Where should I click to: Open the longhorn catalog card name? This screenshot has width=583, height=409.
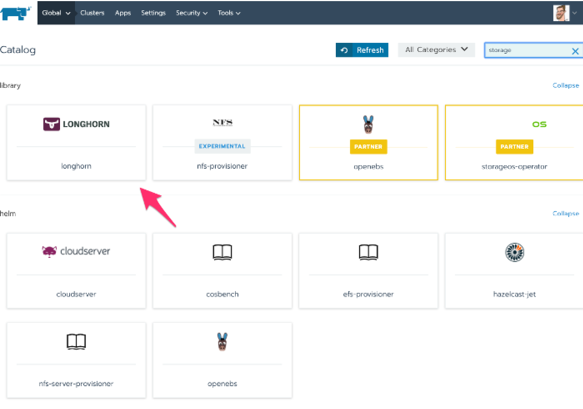point(76,166)
